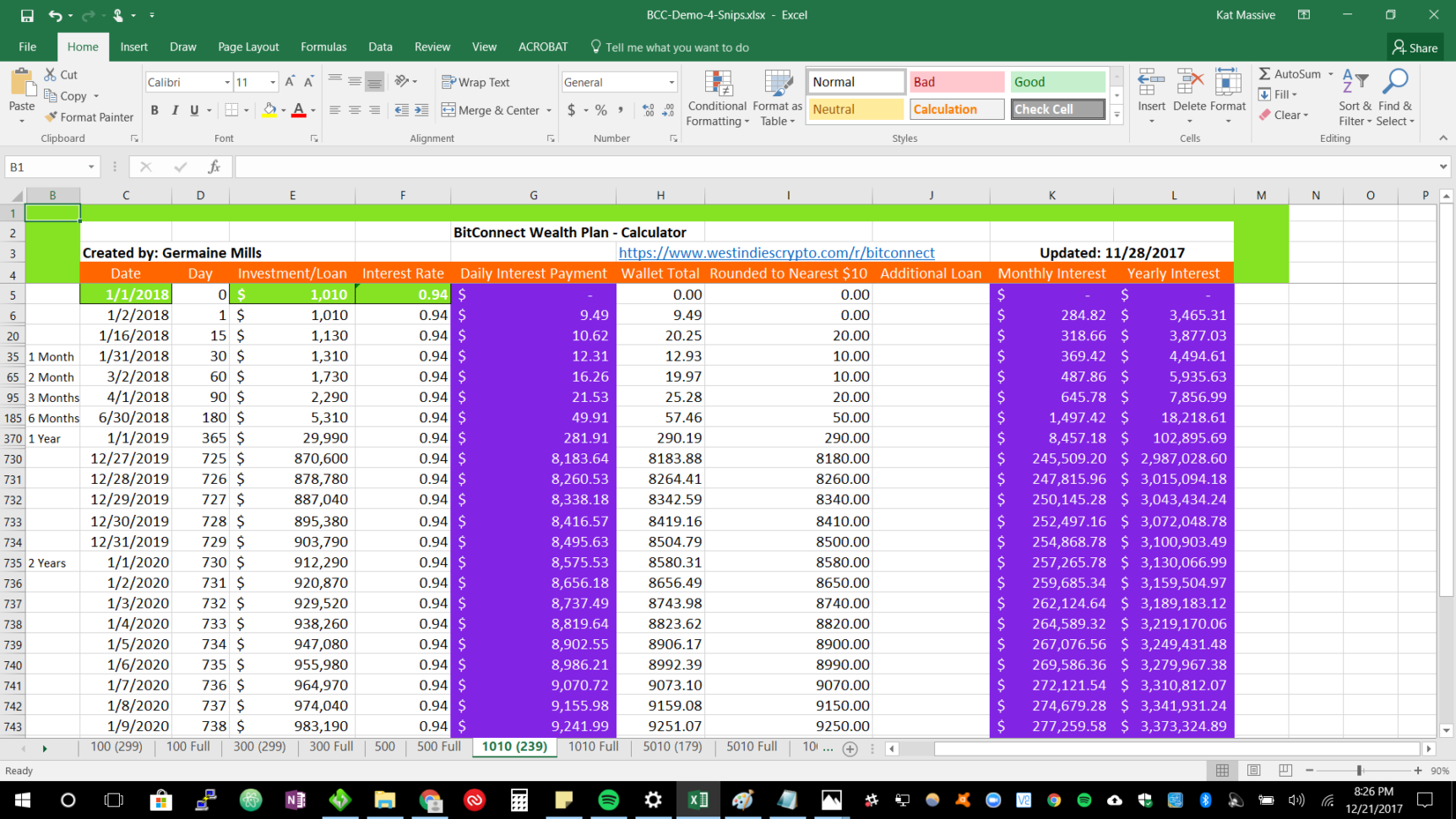The width and height of the screenshot is (1456, 819).
Task: Click the westindiescrypto bitconnect hyperlink
Action: coord(777,252)
